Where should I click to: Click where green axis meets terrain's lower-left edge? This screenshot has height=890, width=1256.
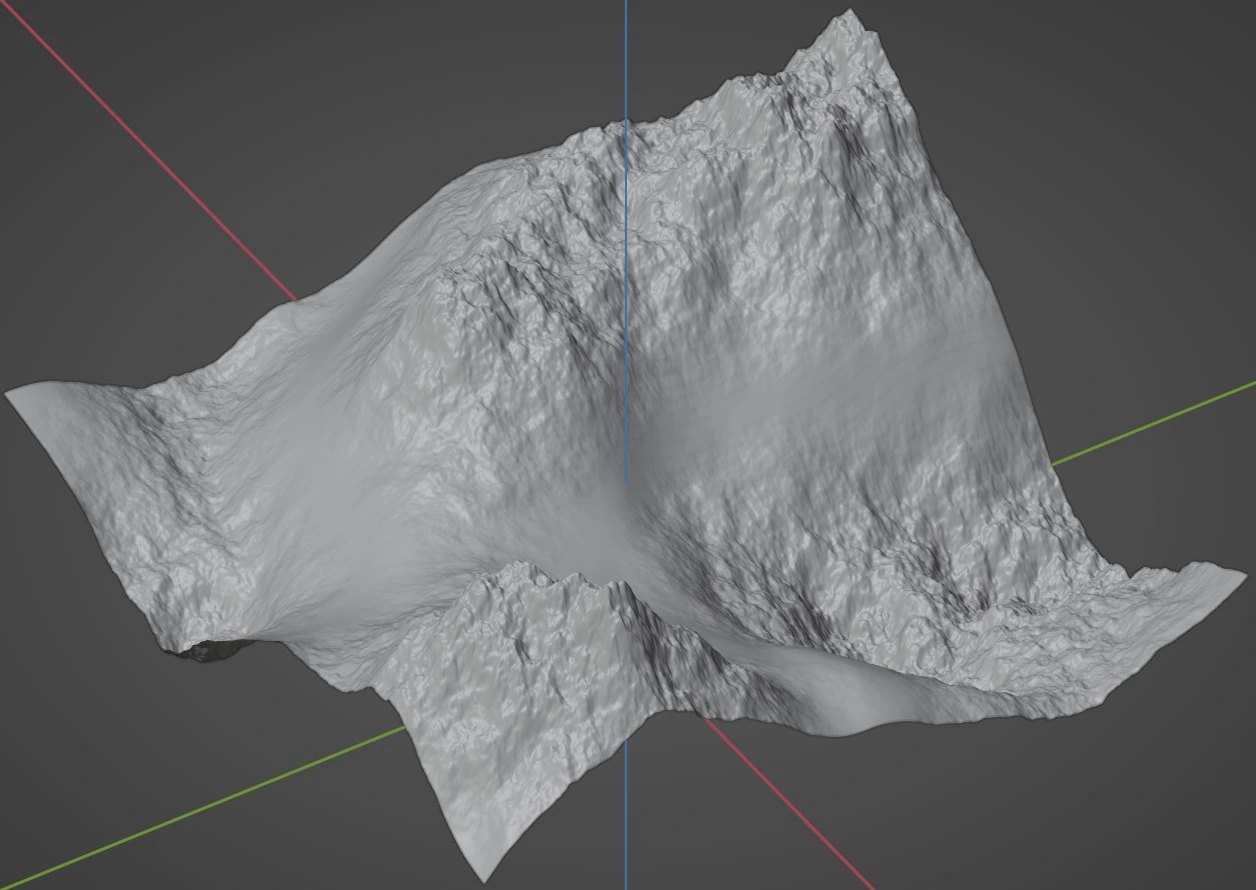tap(405, 729)
